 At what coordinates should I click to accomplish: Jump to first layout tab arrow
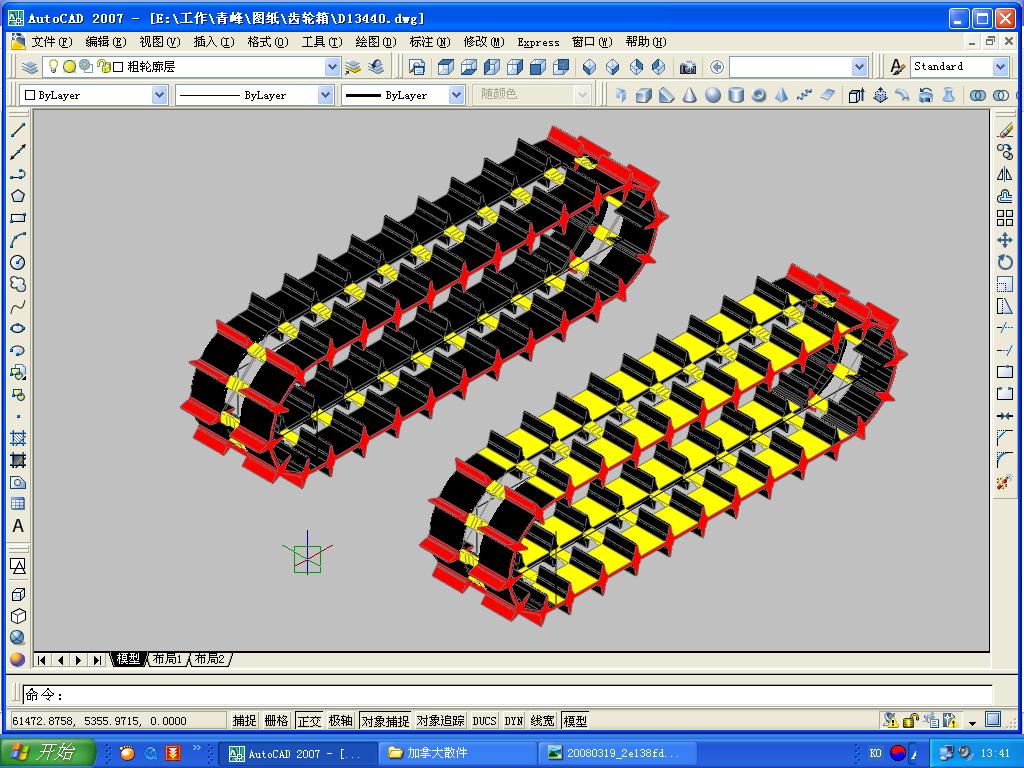pyautogui.click(x=42, y=660)
